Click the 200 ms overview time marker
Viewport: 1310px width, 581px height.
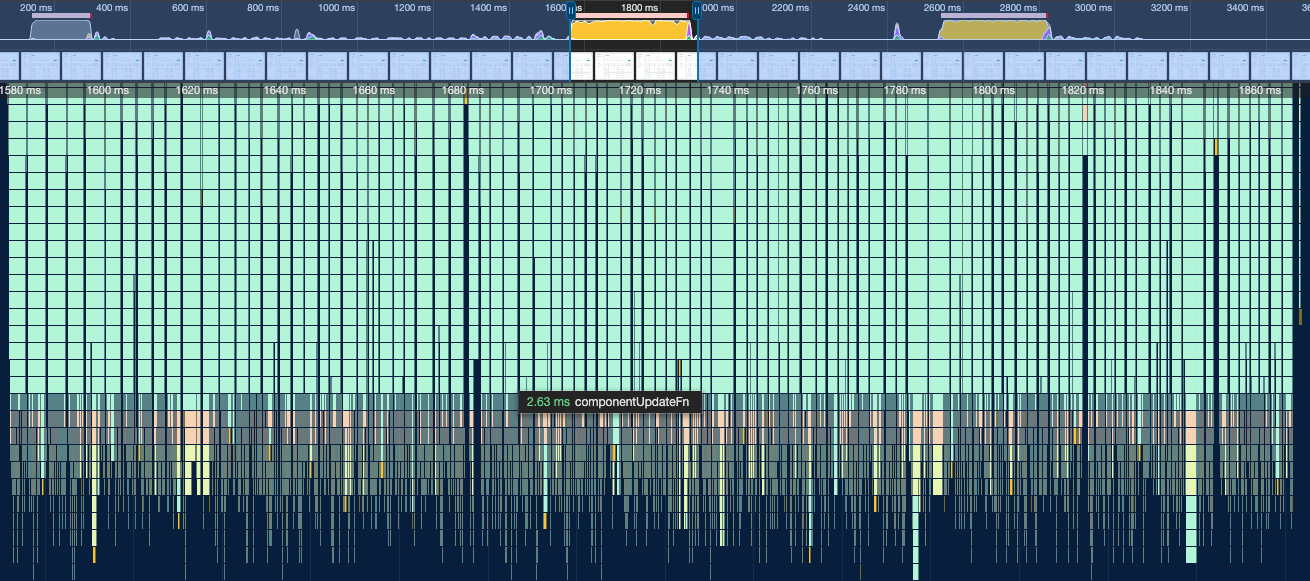(36, 8)
